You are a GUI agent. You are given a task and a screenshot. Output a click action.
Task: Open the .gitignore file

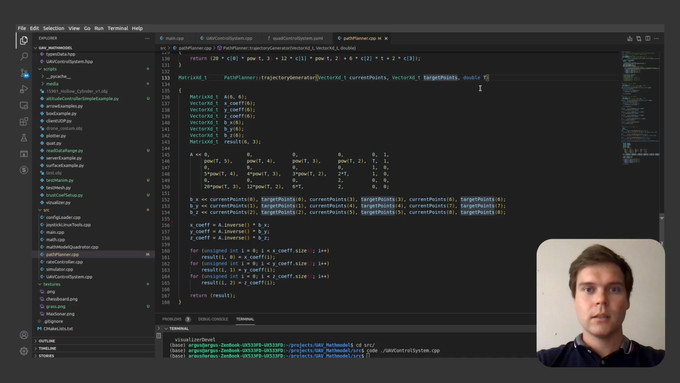(x=53, y=321)
